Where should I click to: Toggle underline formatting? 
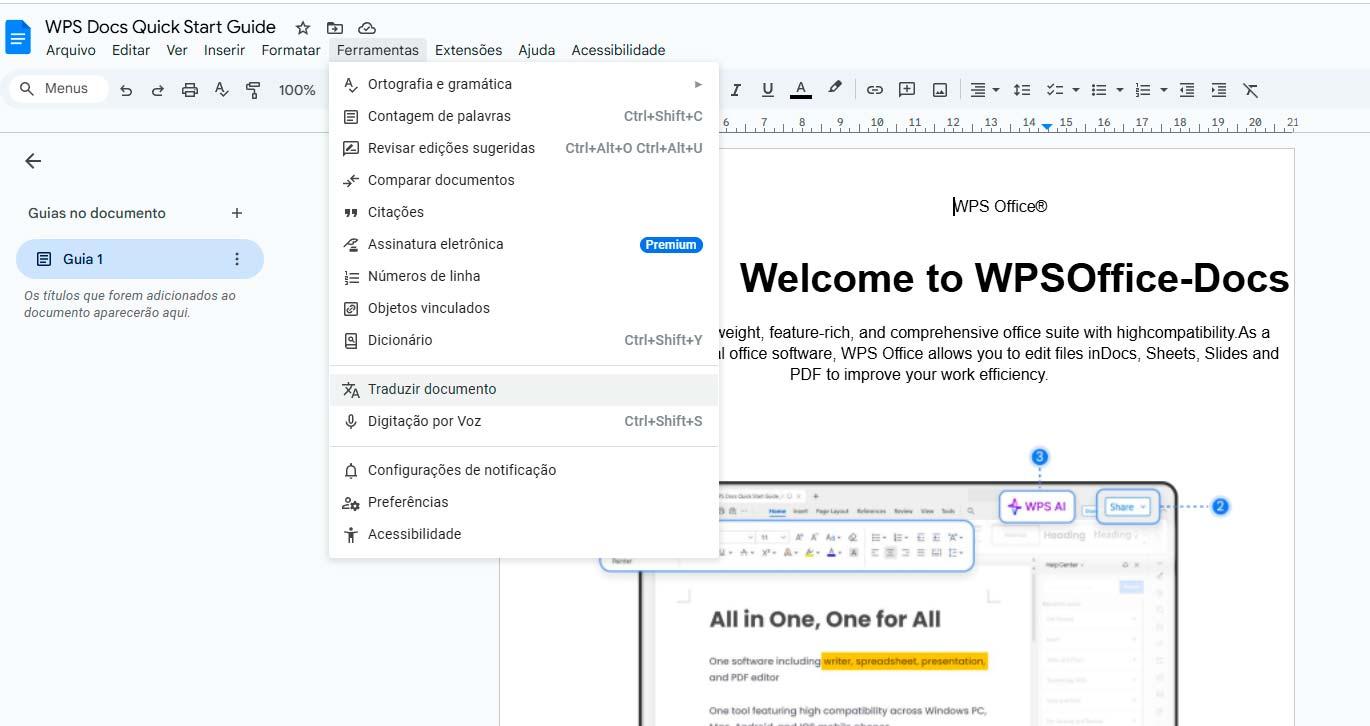[x=768, y=89]
